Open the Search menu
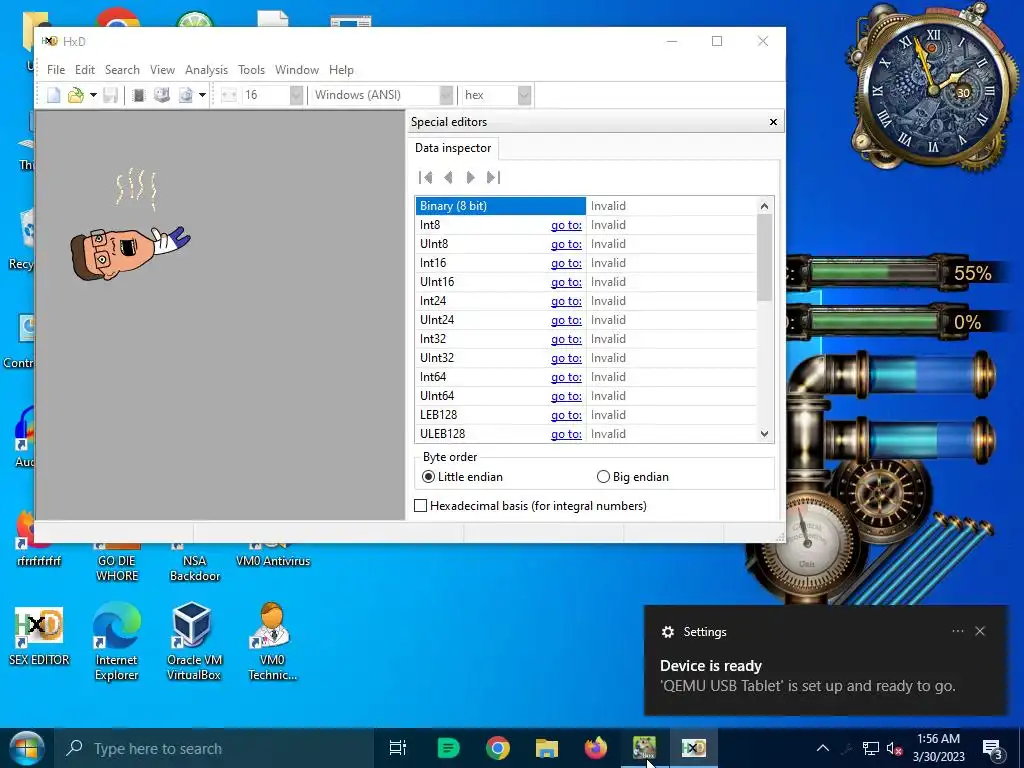1024x768 pixels. click(122, 70)
